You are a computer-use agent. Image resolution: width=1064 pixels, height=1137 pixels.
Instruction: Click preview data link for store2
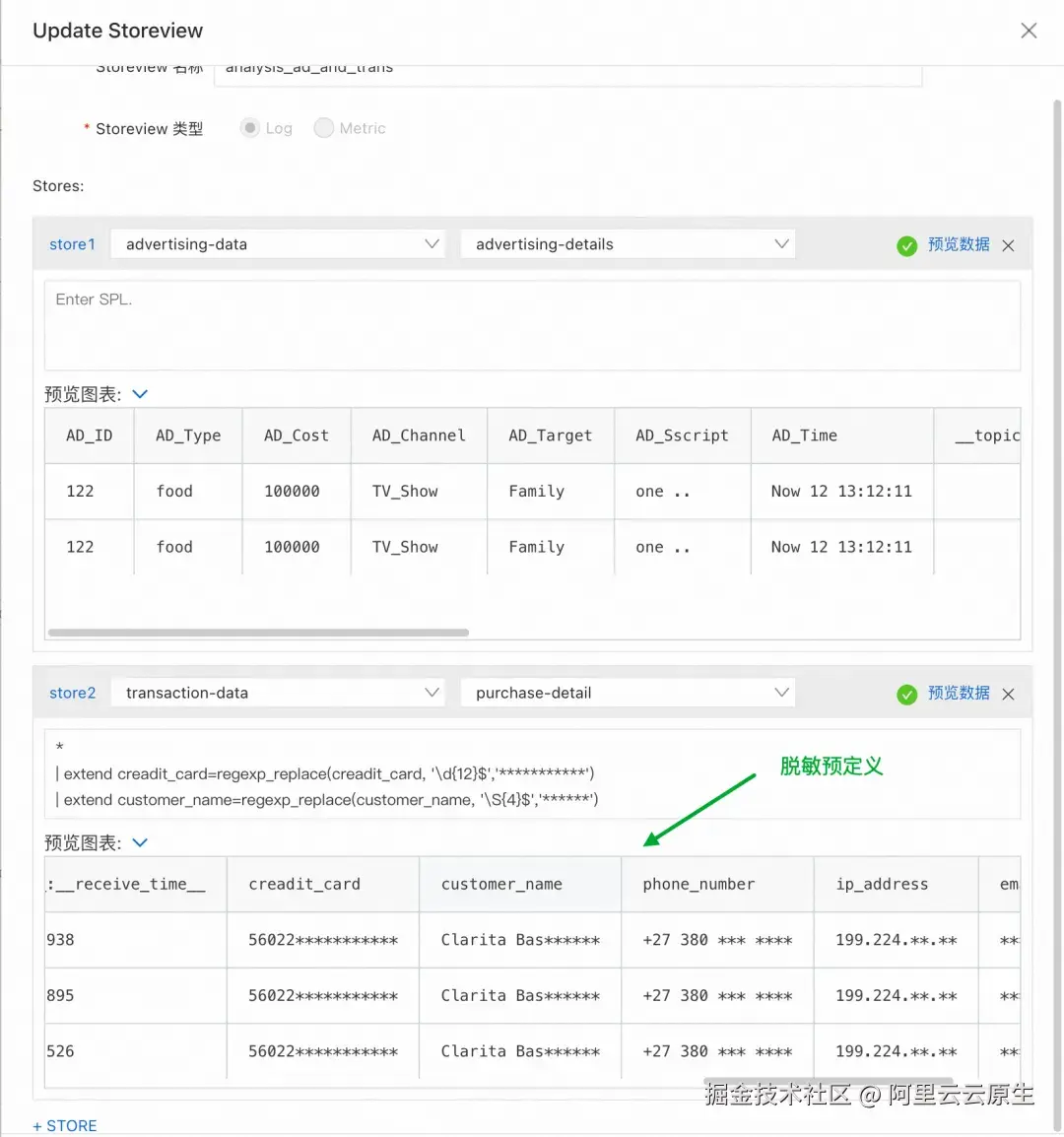click(x=959, y=693)
